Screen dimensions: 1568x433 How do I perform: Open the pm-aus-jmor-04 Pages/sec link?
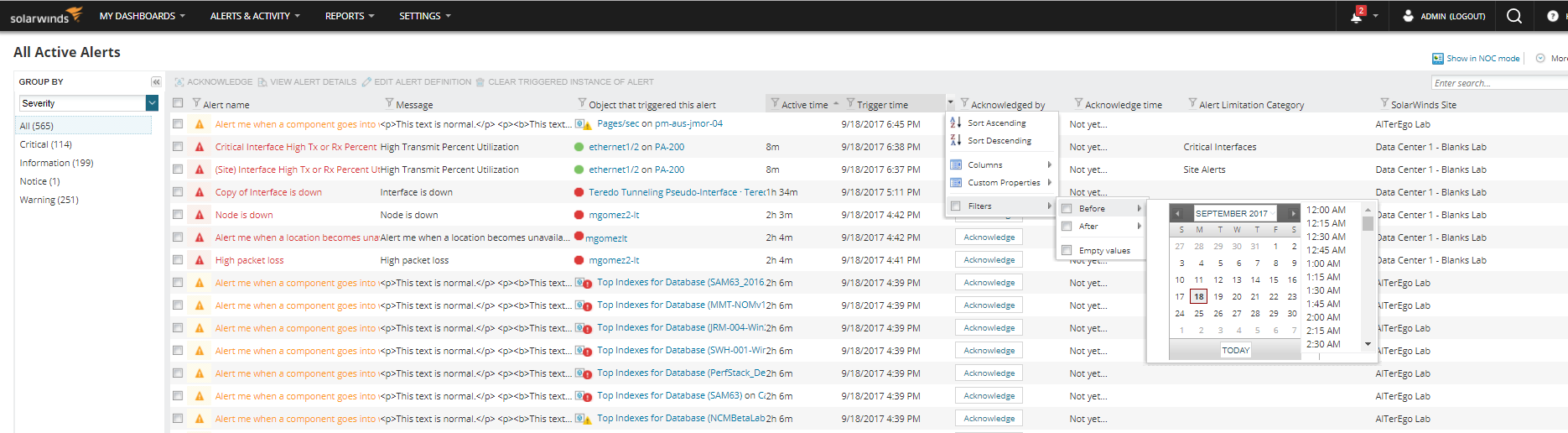pos(660,124)
